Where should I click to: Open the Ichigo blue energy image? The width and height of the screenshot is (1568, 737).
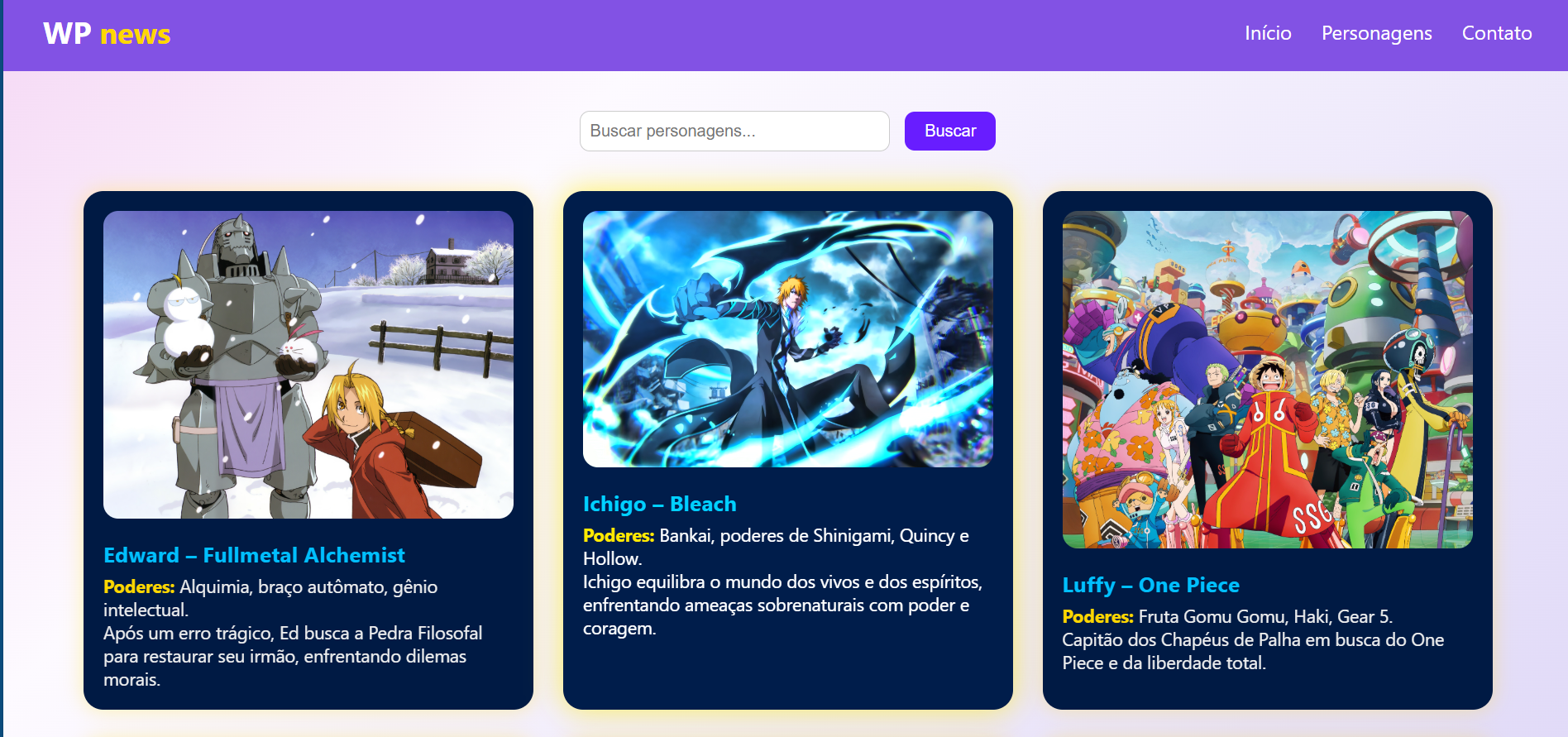pos(788,339)
